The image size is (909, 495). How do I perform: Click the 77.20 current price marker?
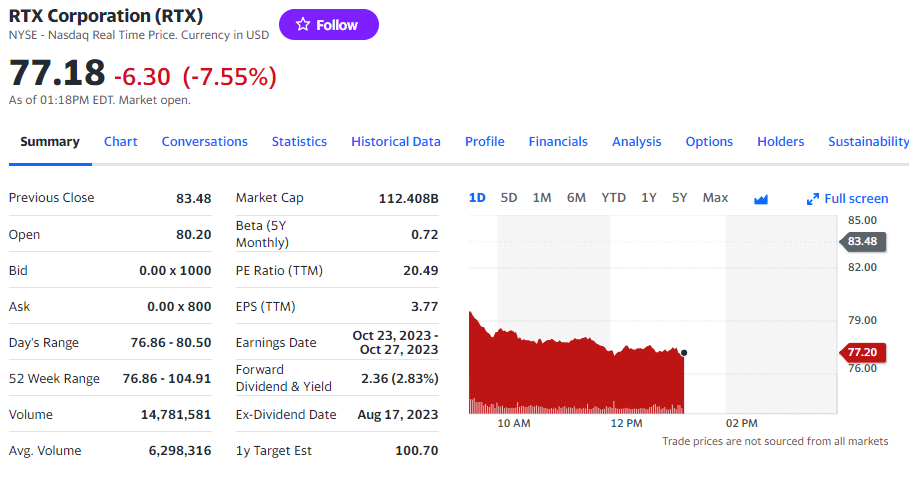point(861,352)
